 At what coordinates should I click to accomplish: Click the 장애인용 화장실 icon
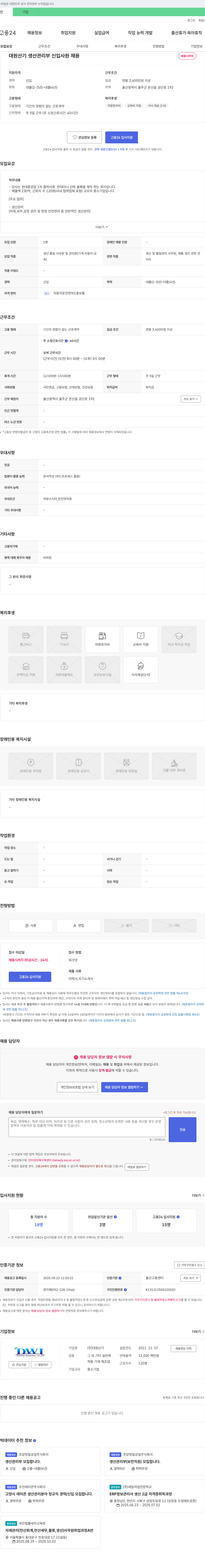(126, 766)
